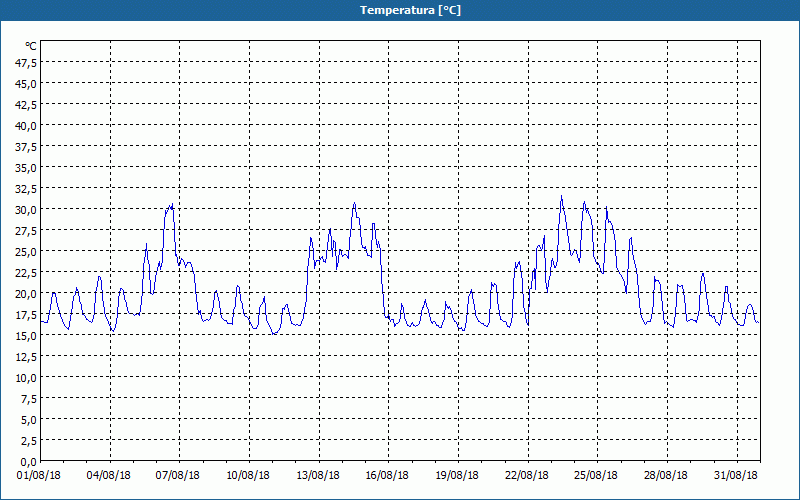Select the 20,0 y-axis label
Screen dimensions: 800x500
click(x=26, y=294)
